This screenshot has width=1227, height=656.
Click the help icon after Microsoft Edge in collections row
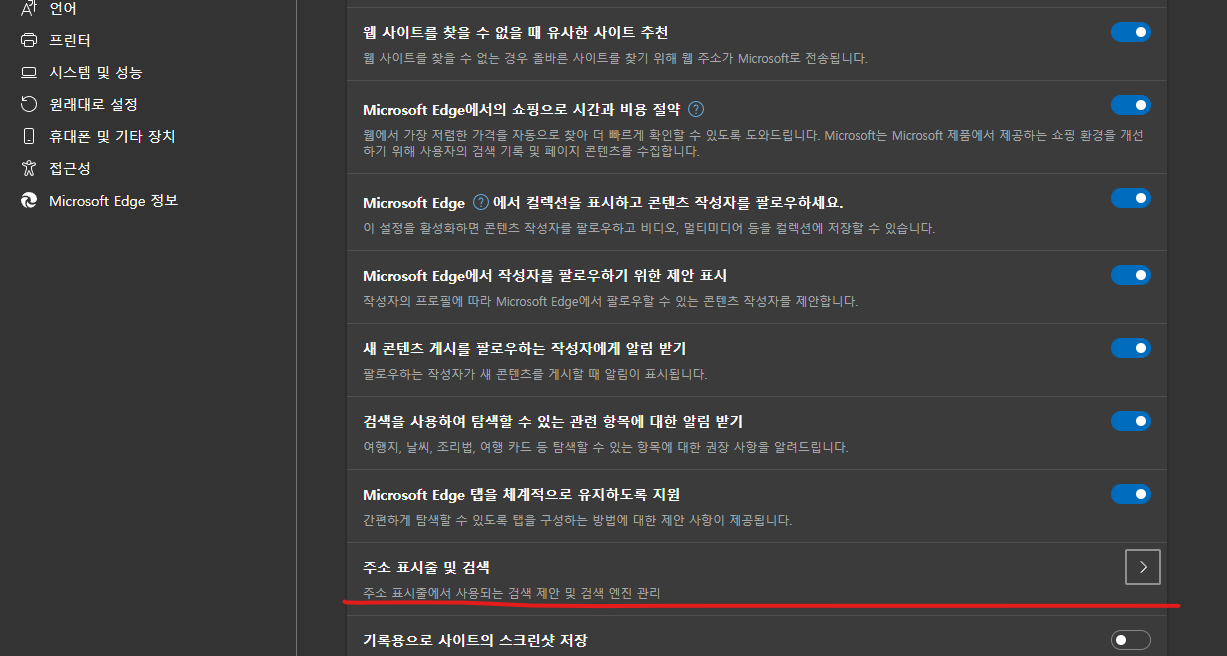[480, 202]
